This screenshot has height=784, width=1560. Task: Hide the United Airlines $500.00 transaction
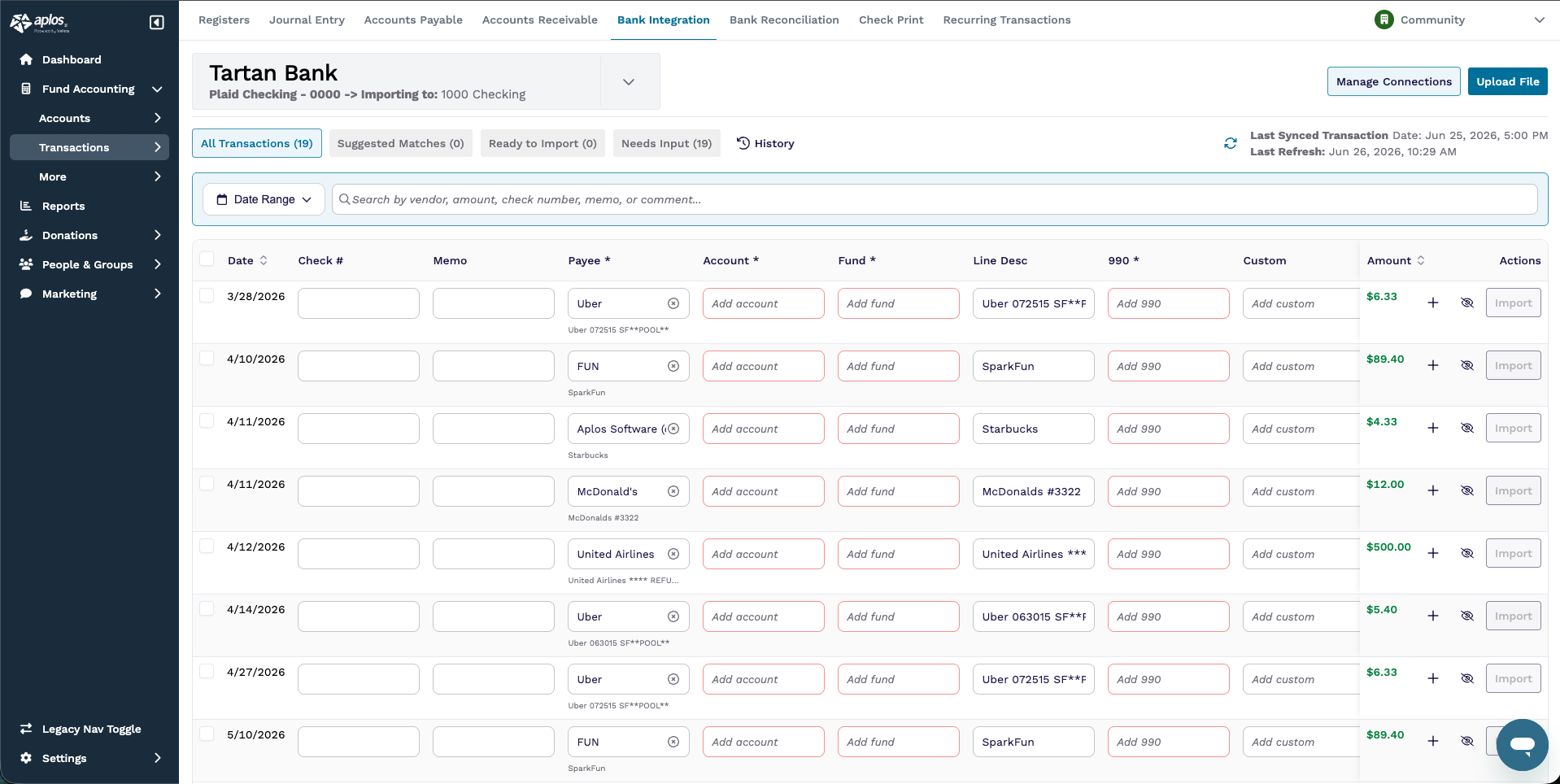coord(1467,553)
